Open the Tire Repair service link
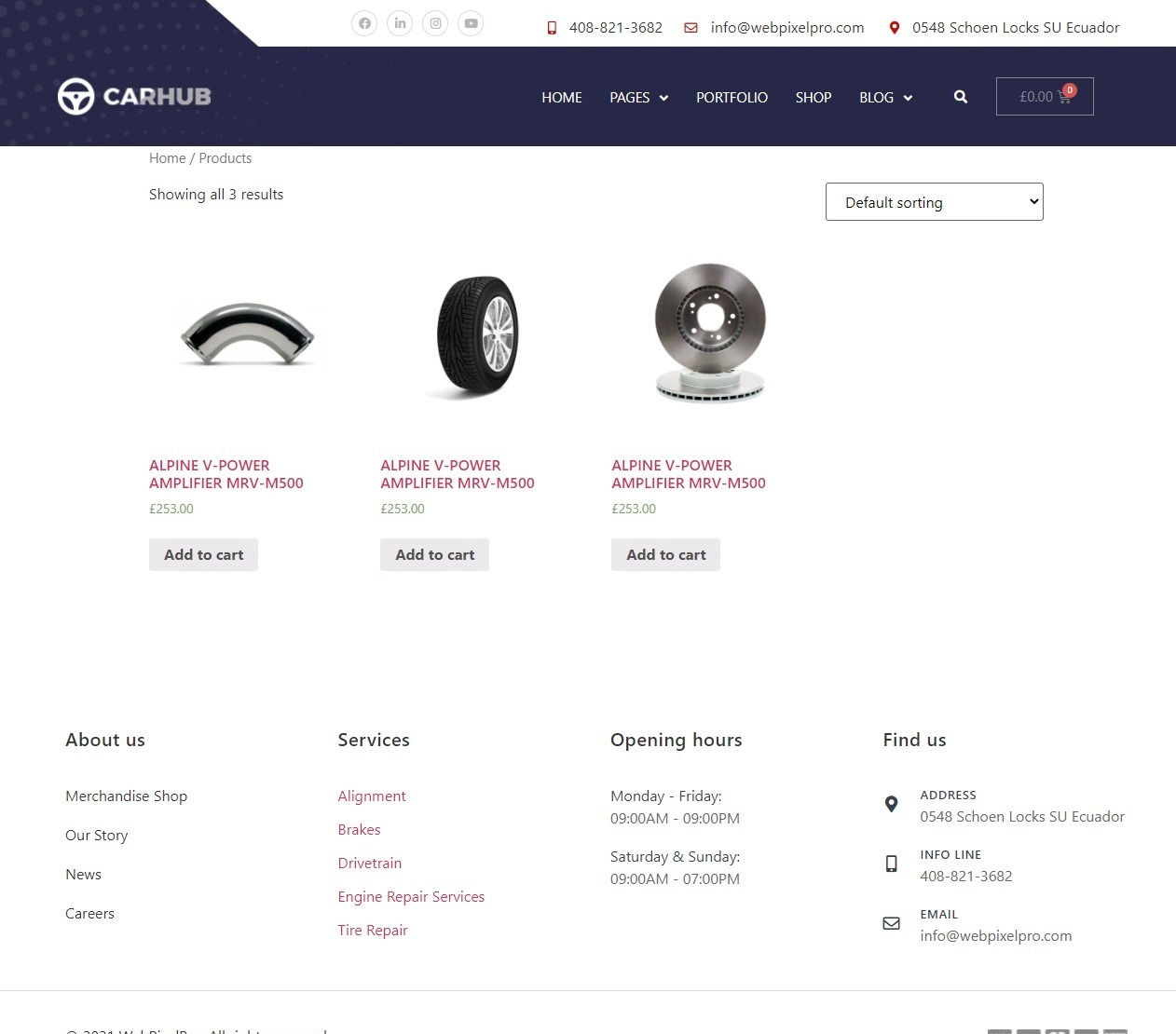The width and height of the screenshot is (1176, 1034). pos(373,930)
